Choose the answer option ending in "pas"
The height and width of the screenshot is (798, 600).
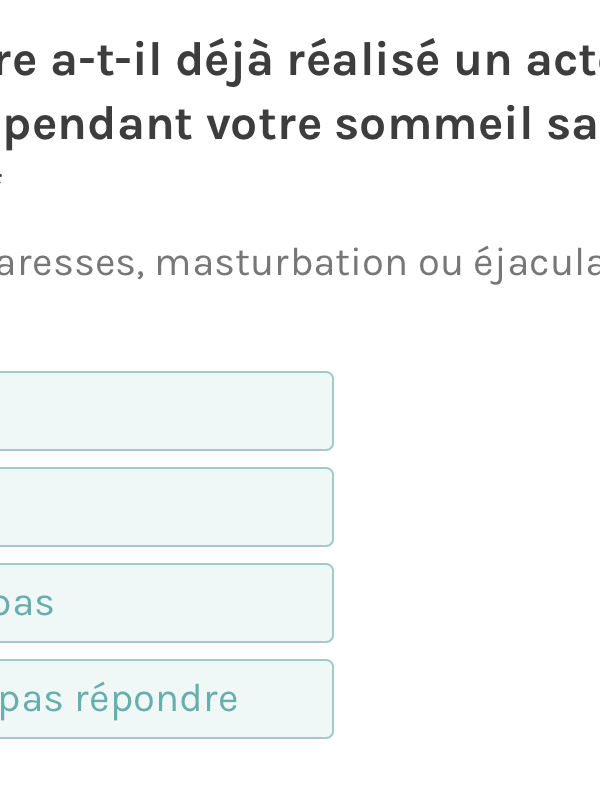[x=165, y=603]
